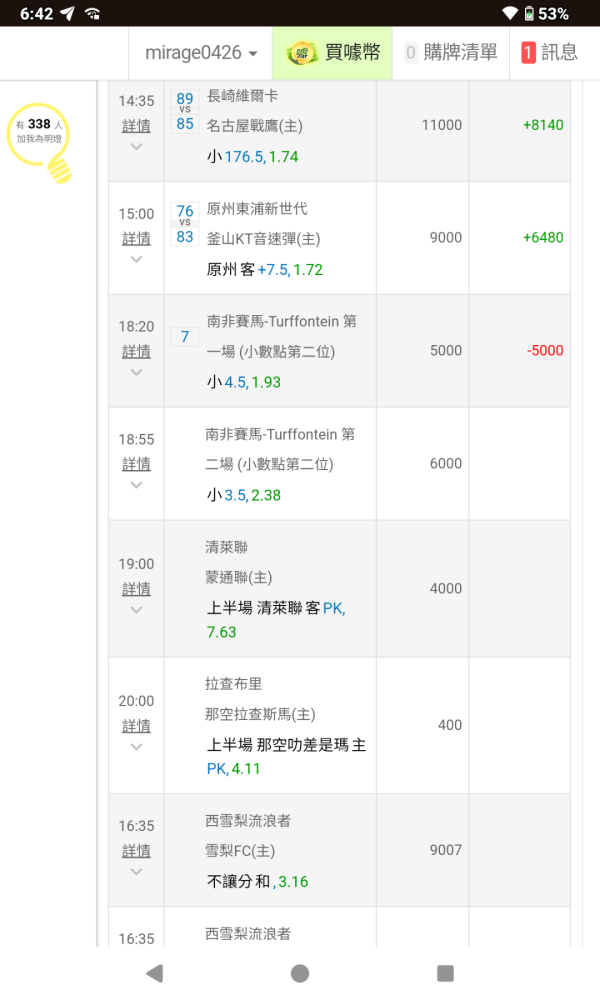Tap the red message count badge
This screenshot has width=600, height=1000.
click(528, 53)
